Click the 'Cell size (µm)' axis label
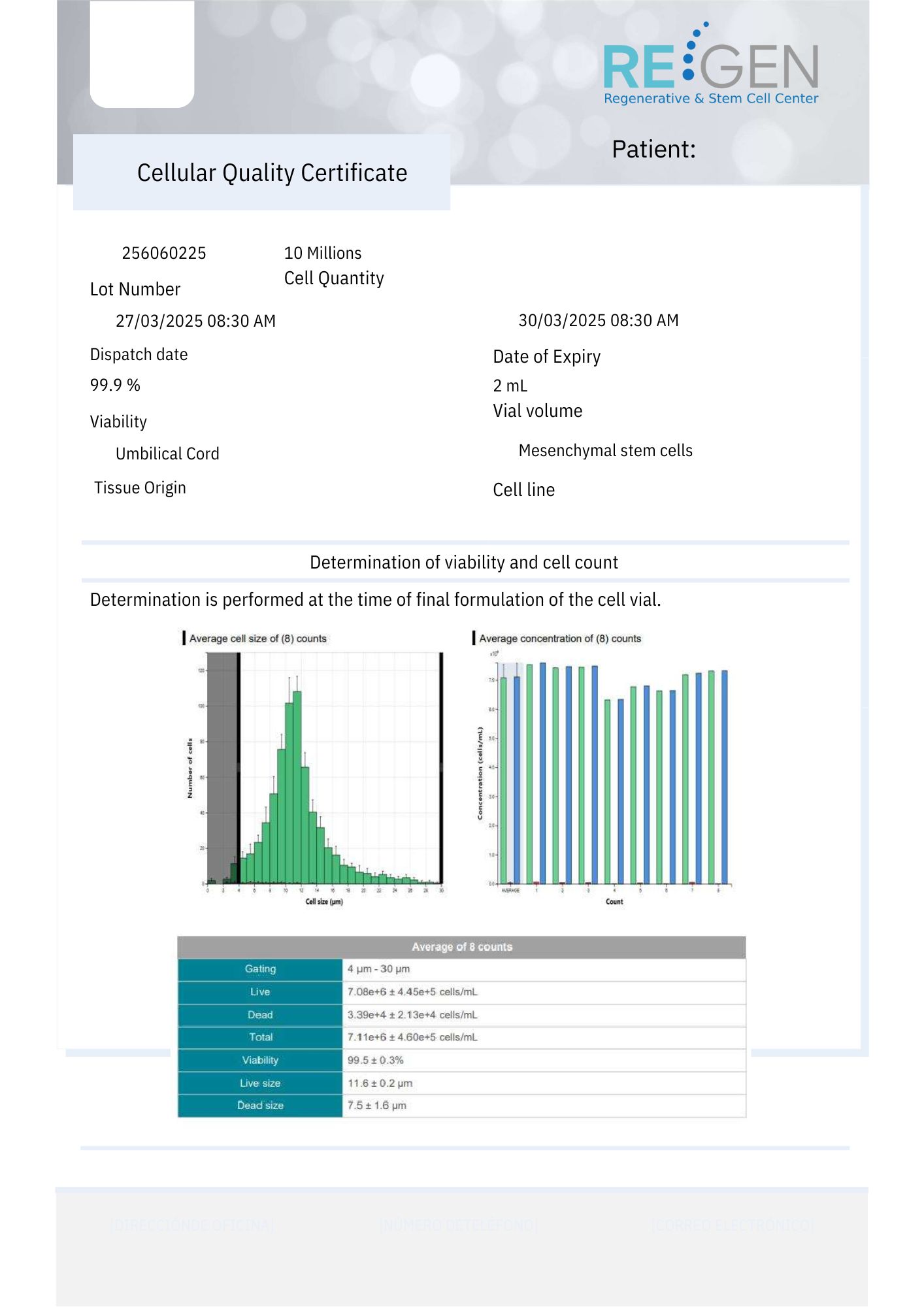924x1307 pixels. coord(324,902)
